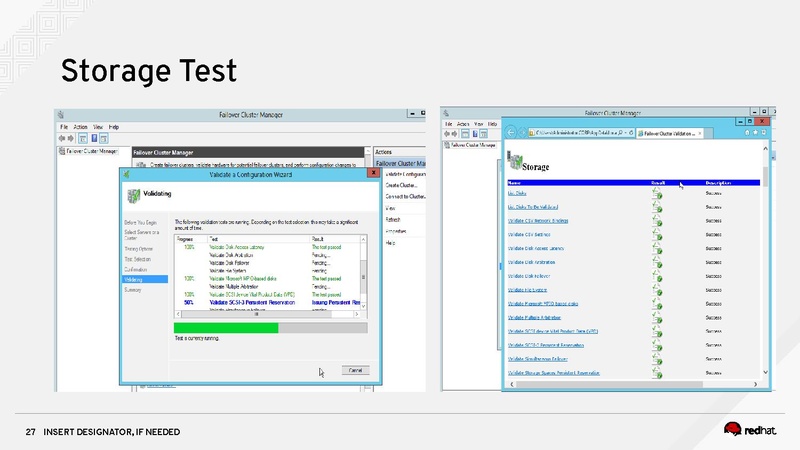
Task: Click the Name column header in Storage report
Action: pos(514,183)
